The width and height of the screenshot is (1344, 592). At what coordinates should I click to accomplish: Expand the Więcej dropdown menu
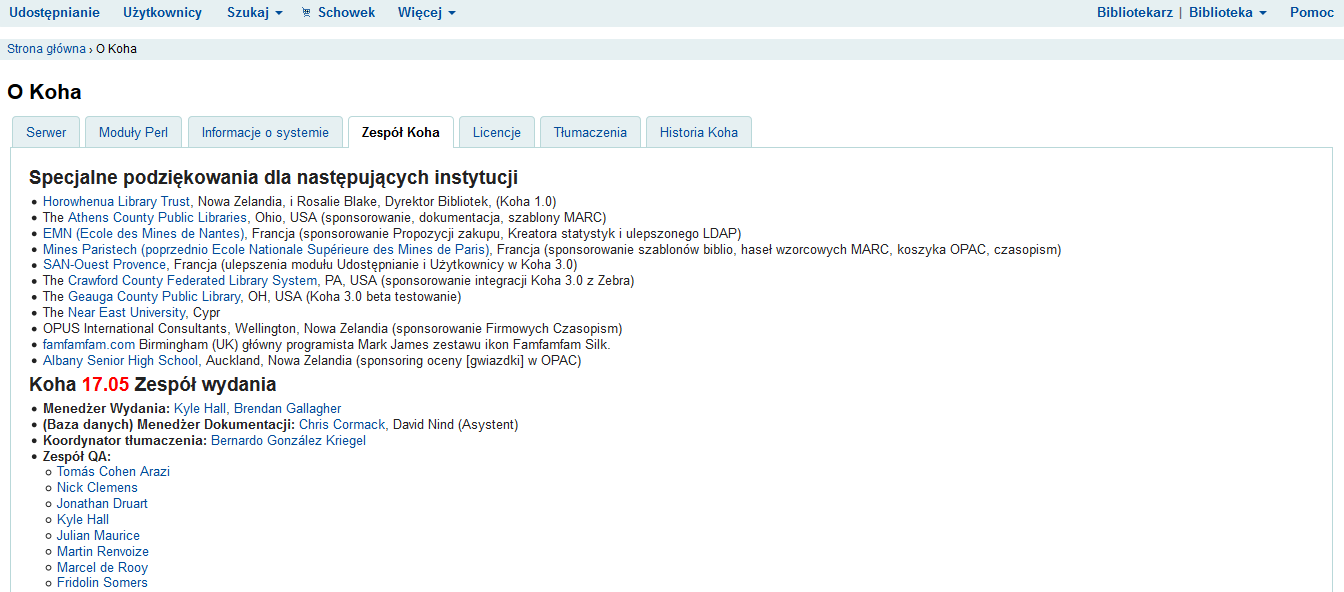click(426, 13)
